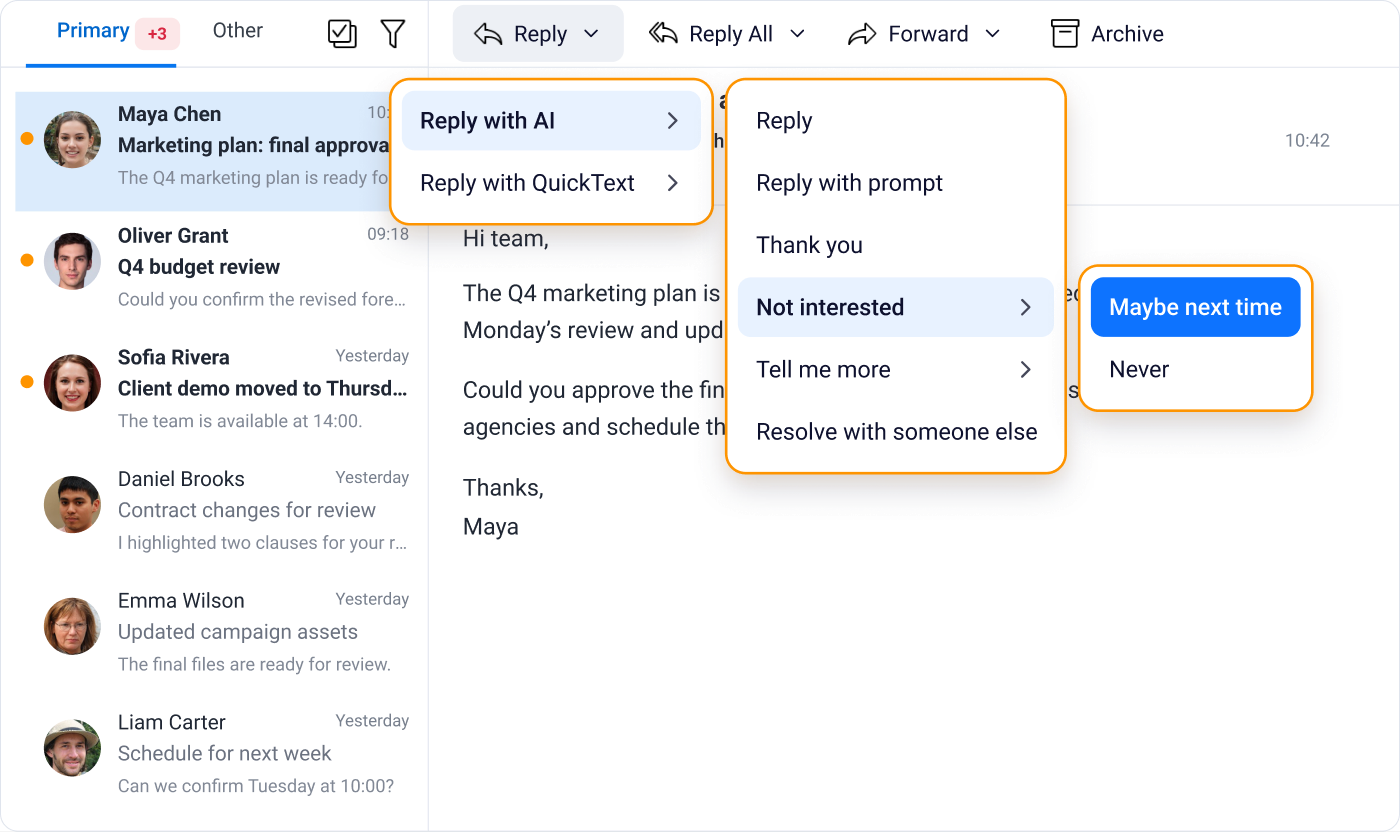Expand the Reply dropdown chevron
This screenshot has height=832, width=1400.
(x=591, y=34)
